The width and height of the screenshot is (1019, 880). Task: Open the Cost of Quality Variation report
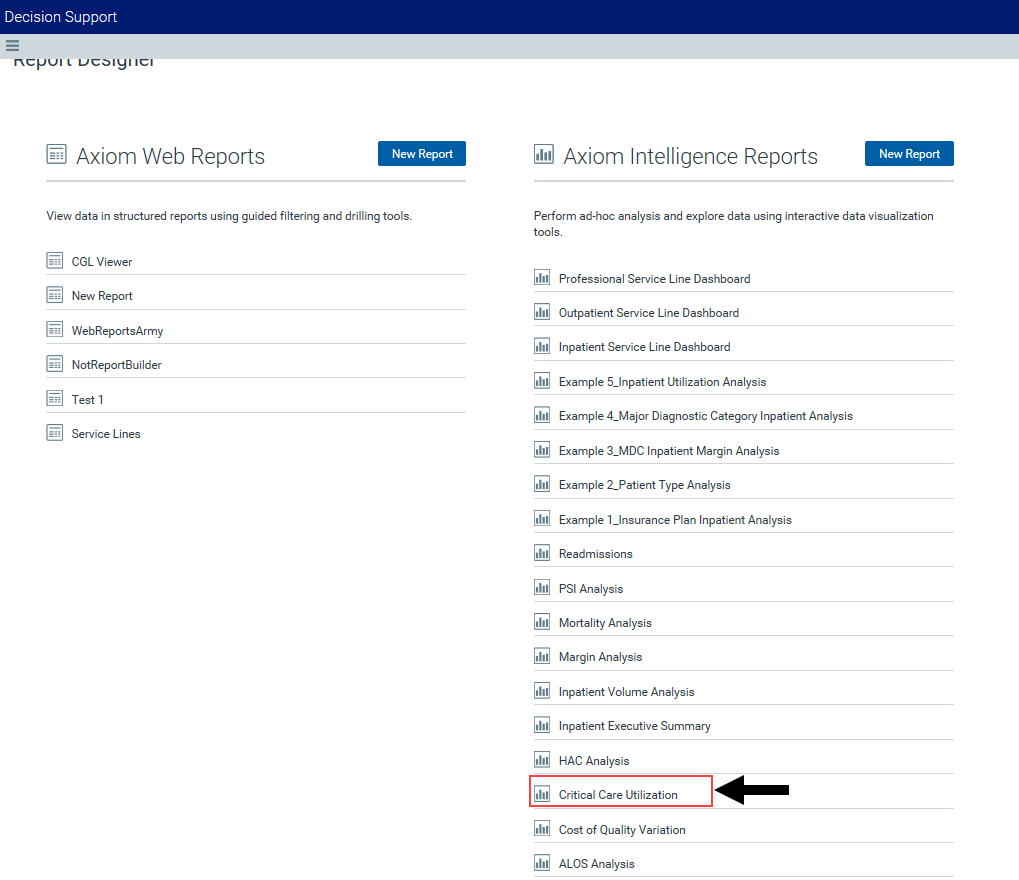coord(622,830)
